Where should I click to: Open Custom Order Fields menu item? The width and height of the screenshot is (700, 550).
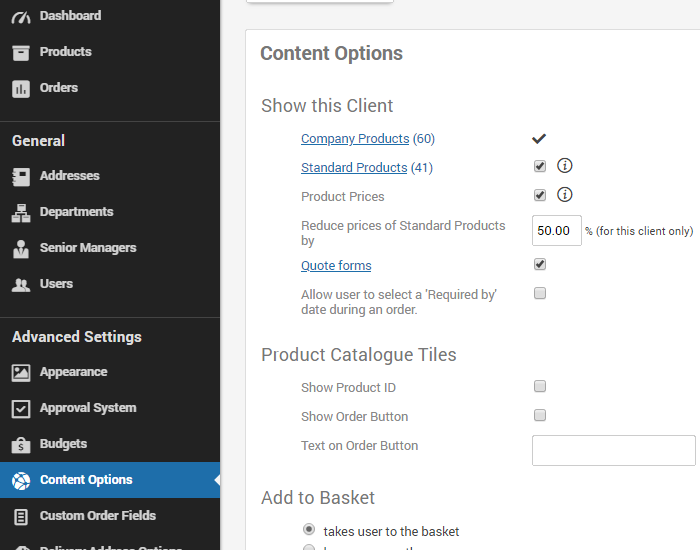[97, 516]
